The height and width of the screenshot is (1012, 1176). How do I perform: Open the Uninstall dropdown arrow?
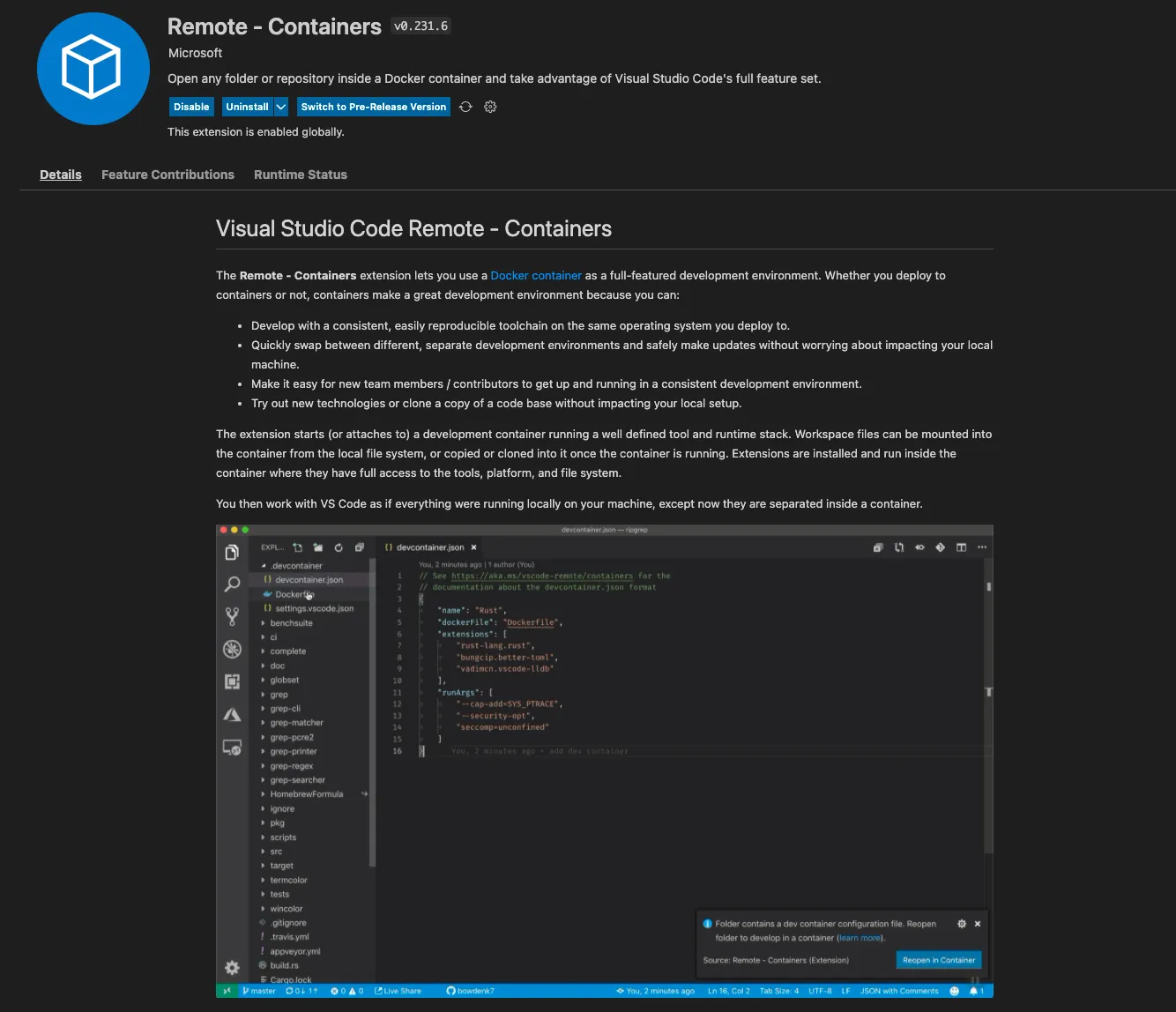280,107
